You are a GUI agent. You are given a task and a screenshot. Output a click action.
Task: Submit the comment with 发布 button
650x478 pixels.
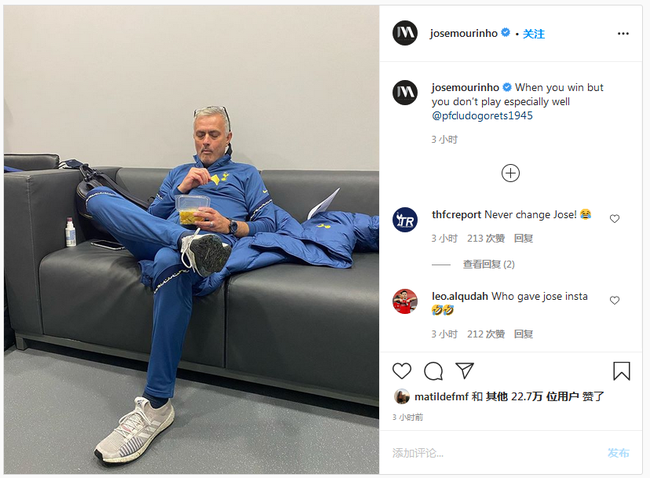[x=618, y=453]
